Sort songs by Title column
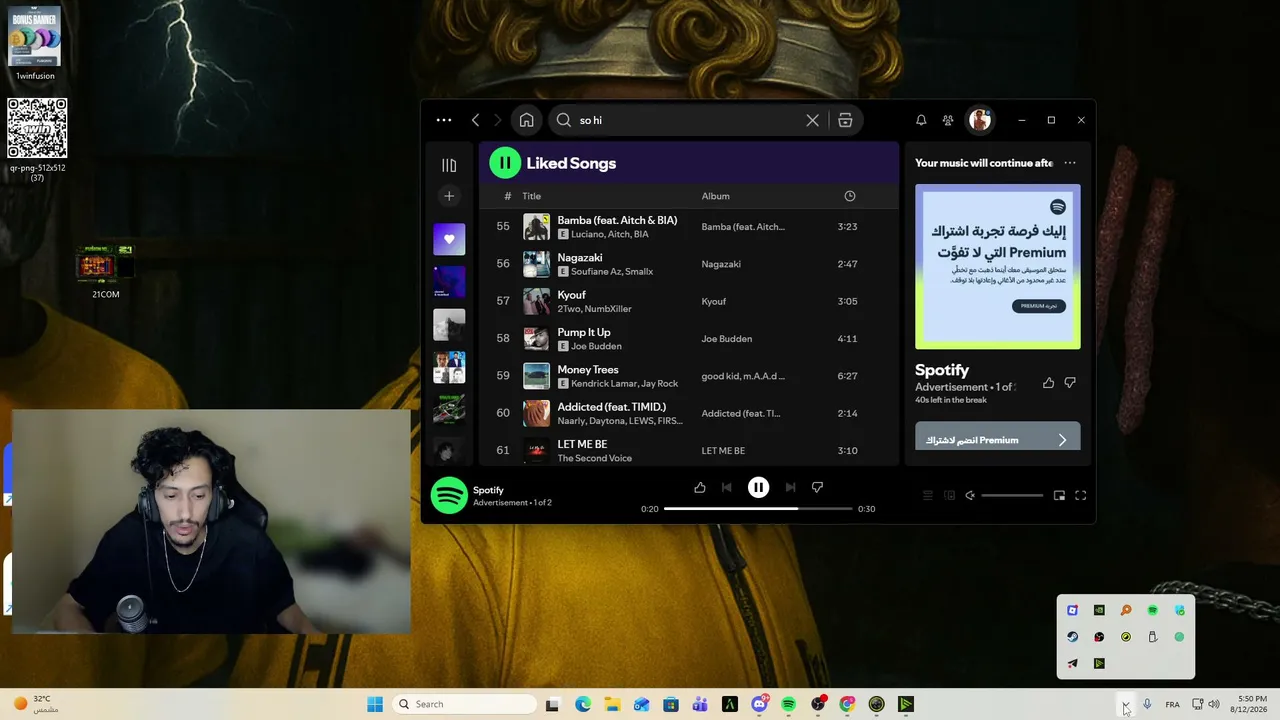 point(531,196)
